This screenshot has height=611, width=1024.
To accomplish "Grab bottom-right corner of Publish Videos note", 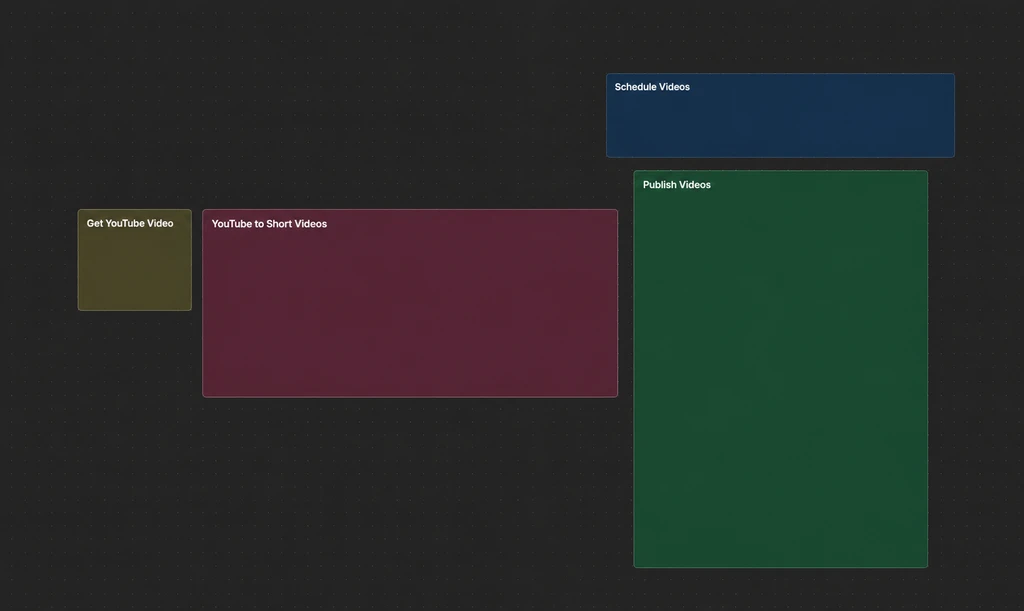I will pos(926,566).
